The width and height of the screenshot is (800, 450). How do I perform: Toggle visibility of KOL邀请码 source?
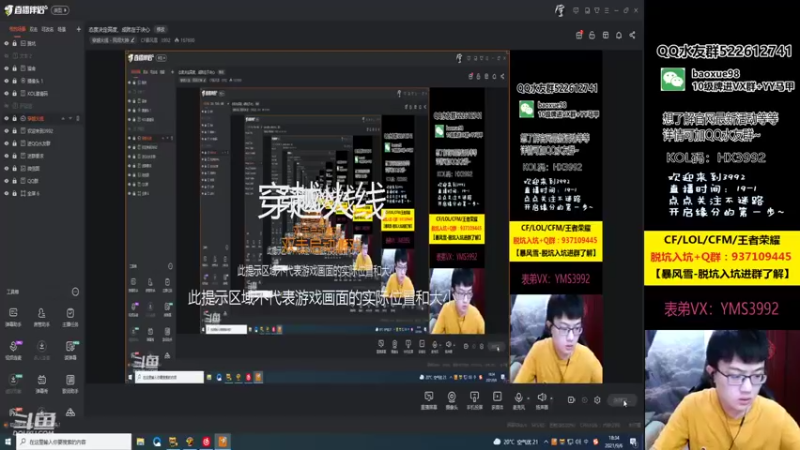[x=7, y=93]
